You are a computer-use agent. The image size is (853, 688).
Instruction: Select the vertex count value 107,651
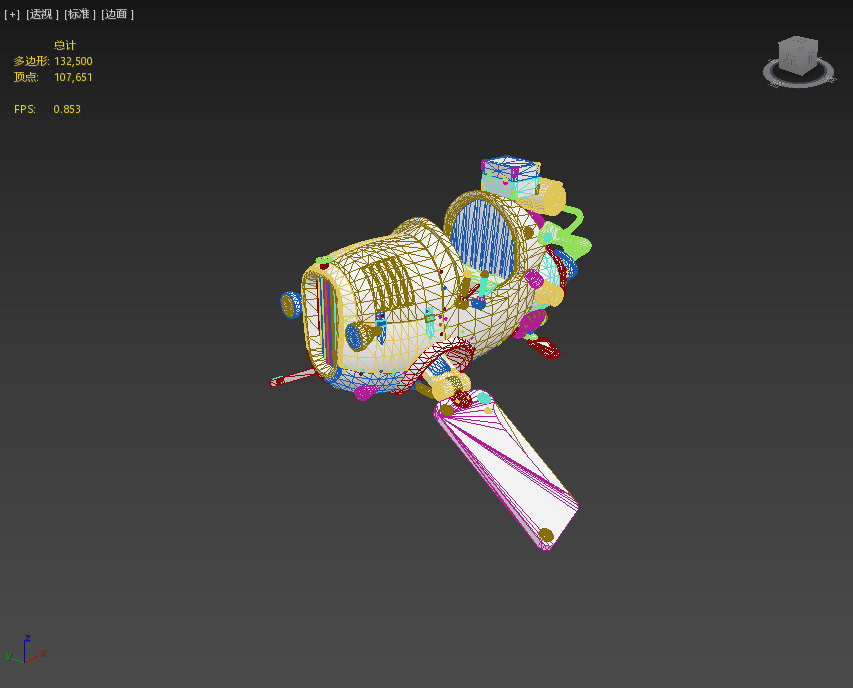[73, 77]
